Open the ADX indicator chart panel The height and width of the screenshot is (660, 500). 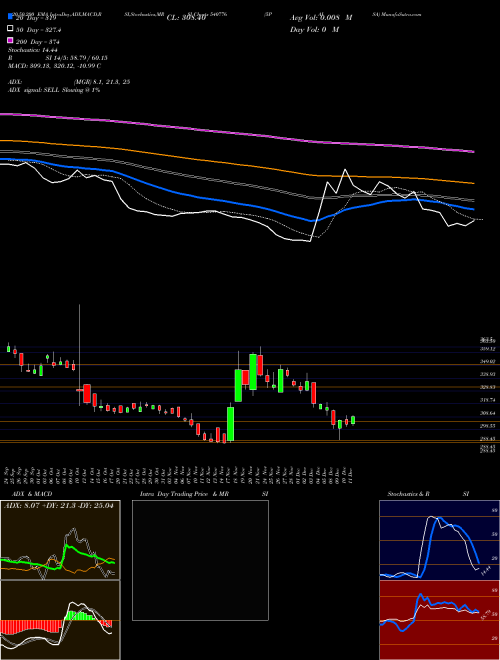click(x=60, y=540)
